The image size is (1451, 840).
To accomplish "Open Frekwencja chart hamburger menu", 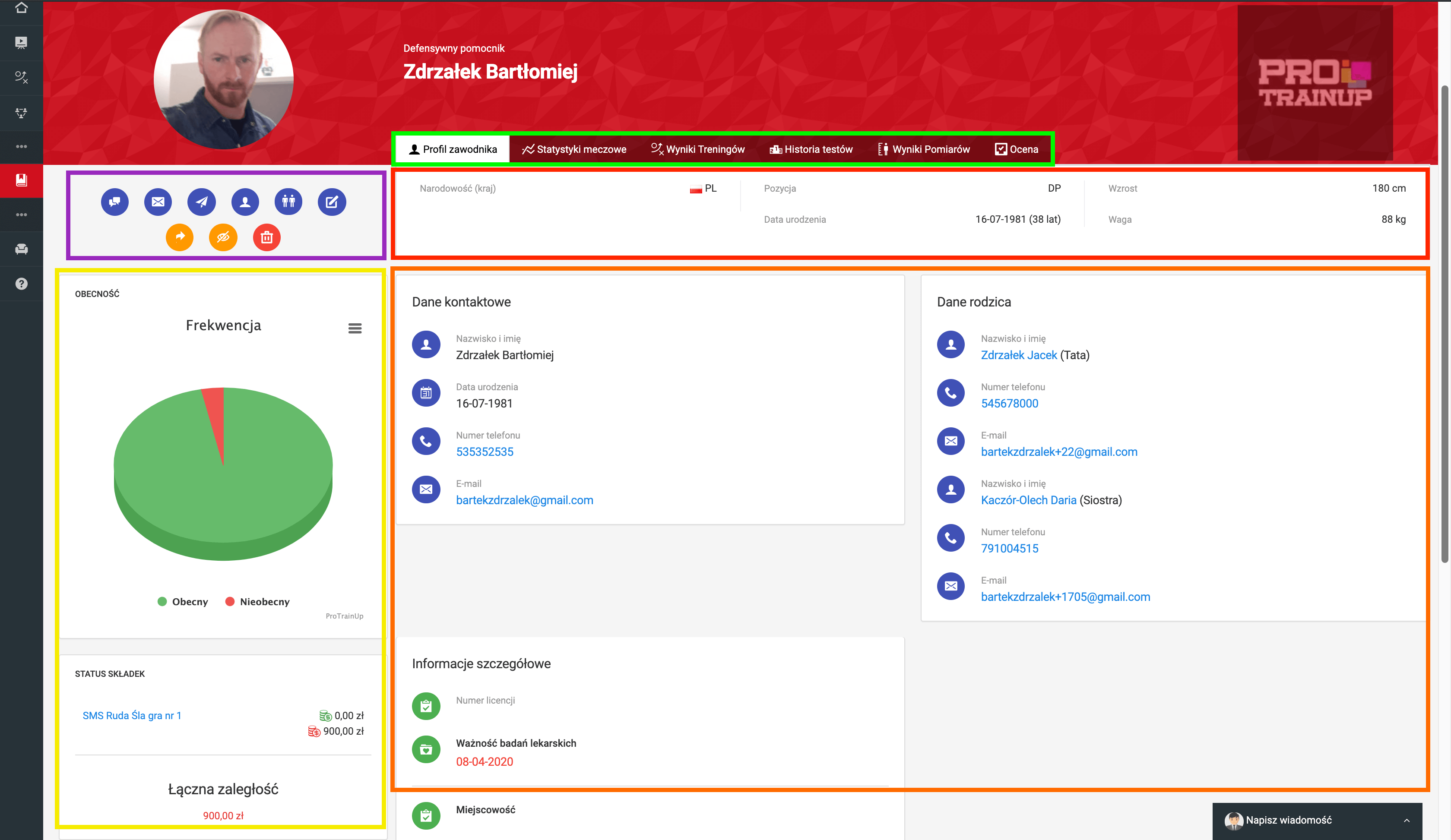I will click(x=355, y=328).
